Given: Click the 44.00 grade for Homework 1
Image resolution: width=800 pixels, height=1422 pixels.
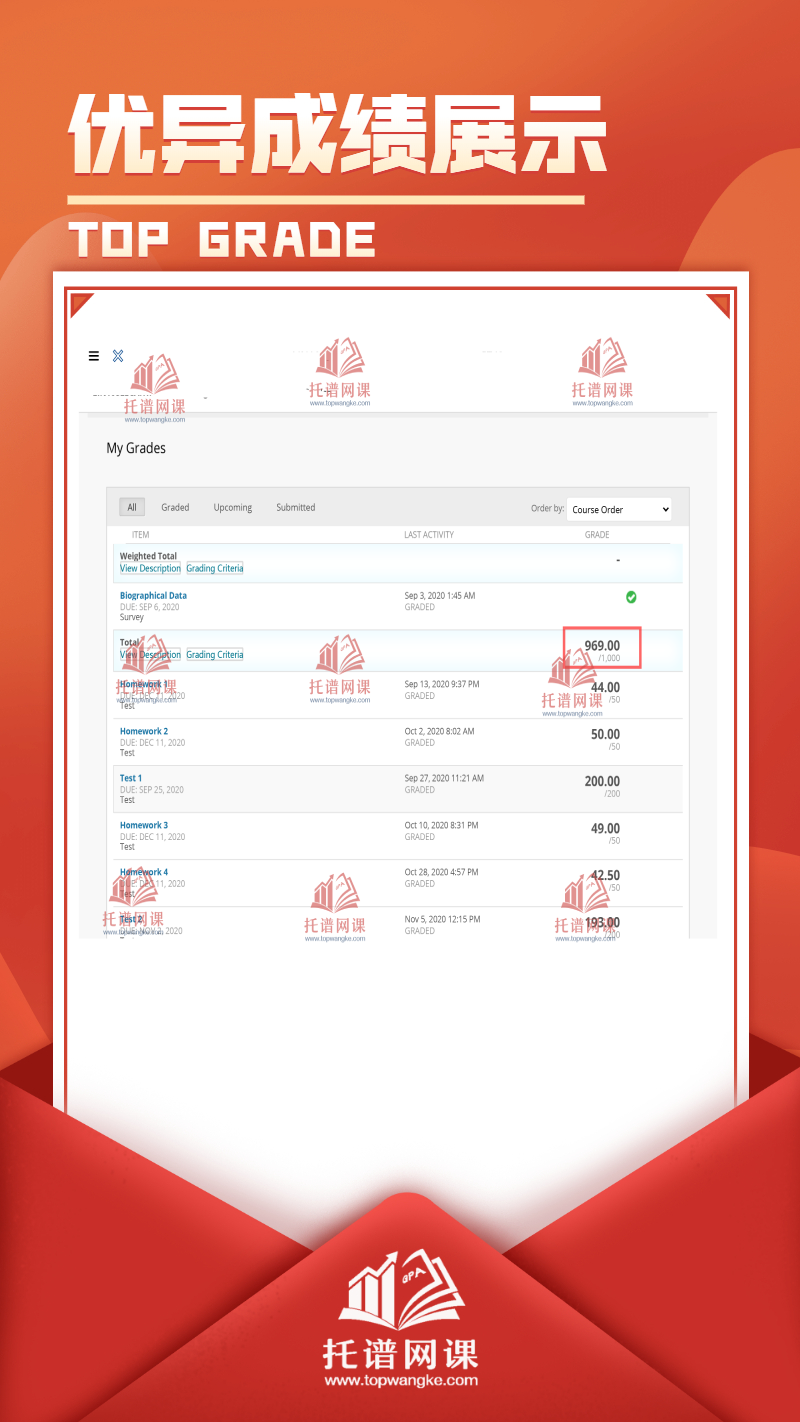Looking at the screenshot, I should 605,687.
